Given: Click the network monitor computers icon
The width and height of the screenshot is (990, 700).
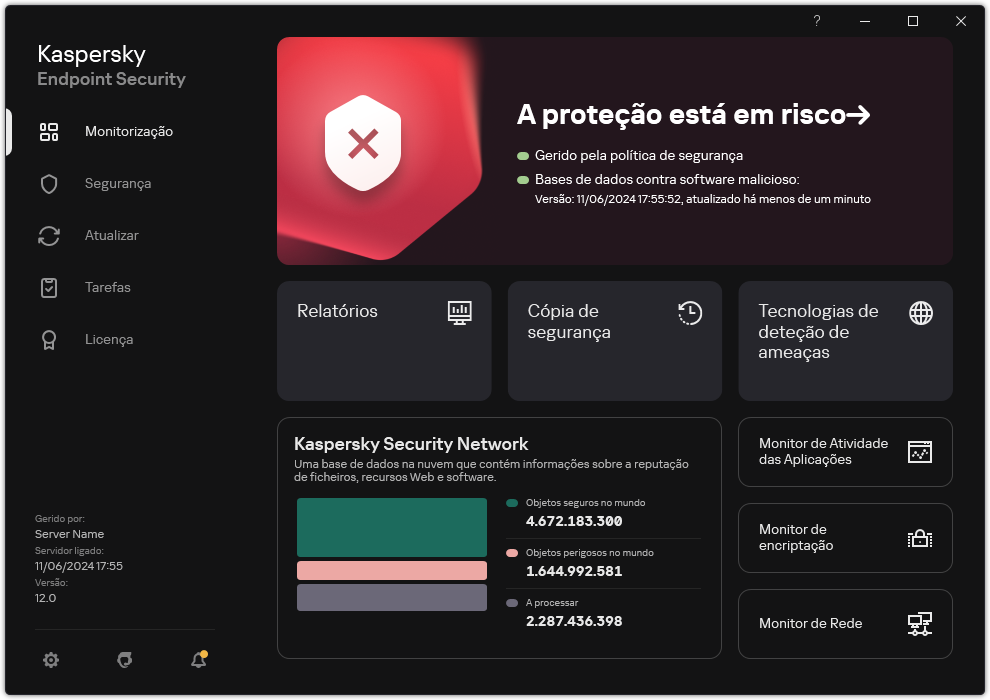Looking at the screenshot, I should click(x=920, y=624).
